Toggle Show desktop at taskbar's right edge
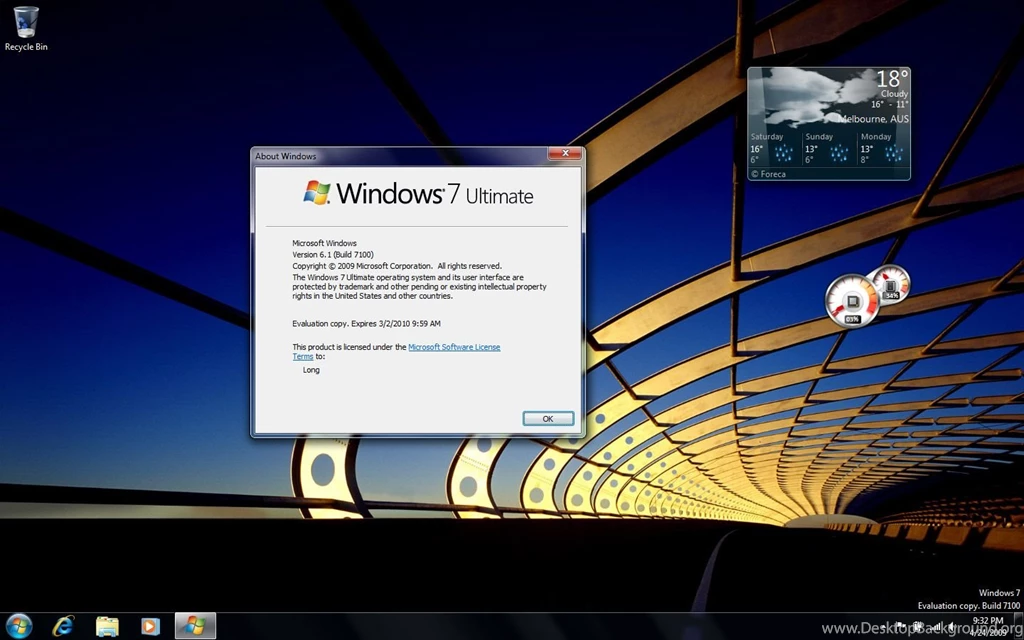 click(x=1019, y=627)
